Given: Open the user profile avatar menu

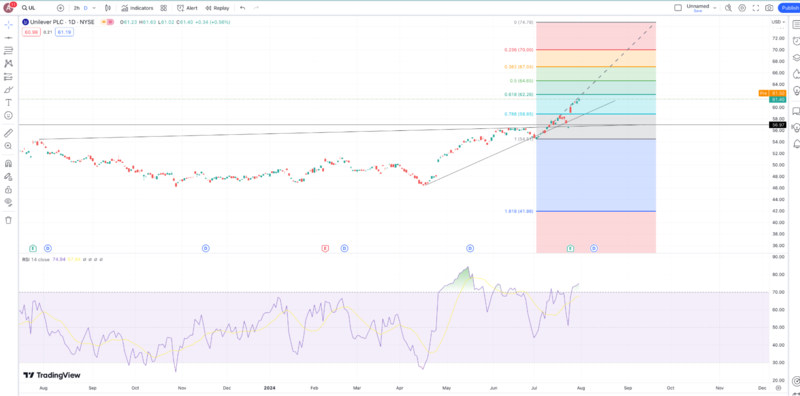Looking at the screenshot, I should tap(10, 8).
